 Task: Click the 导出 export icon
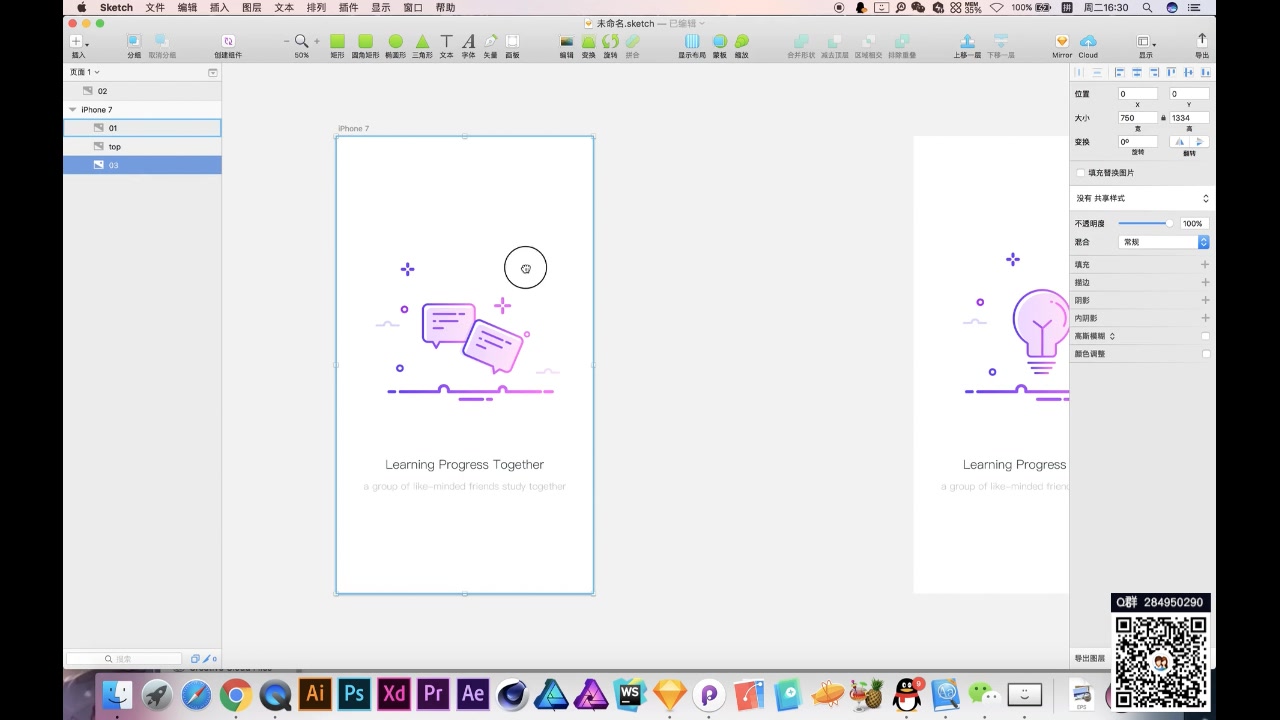(1202, 42)
